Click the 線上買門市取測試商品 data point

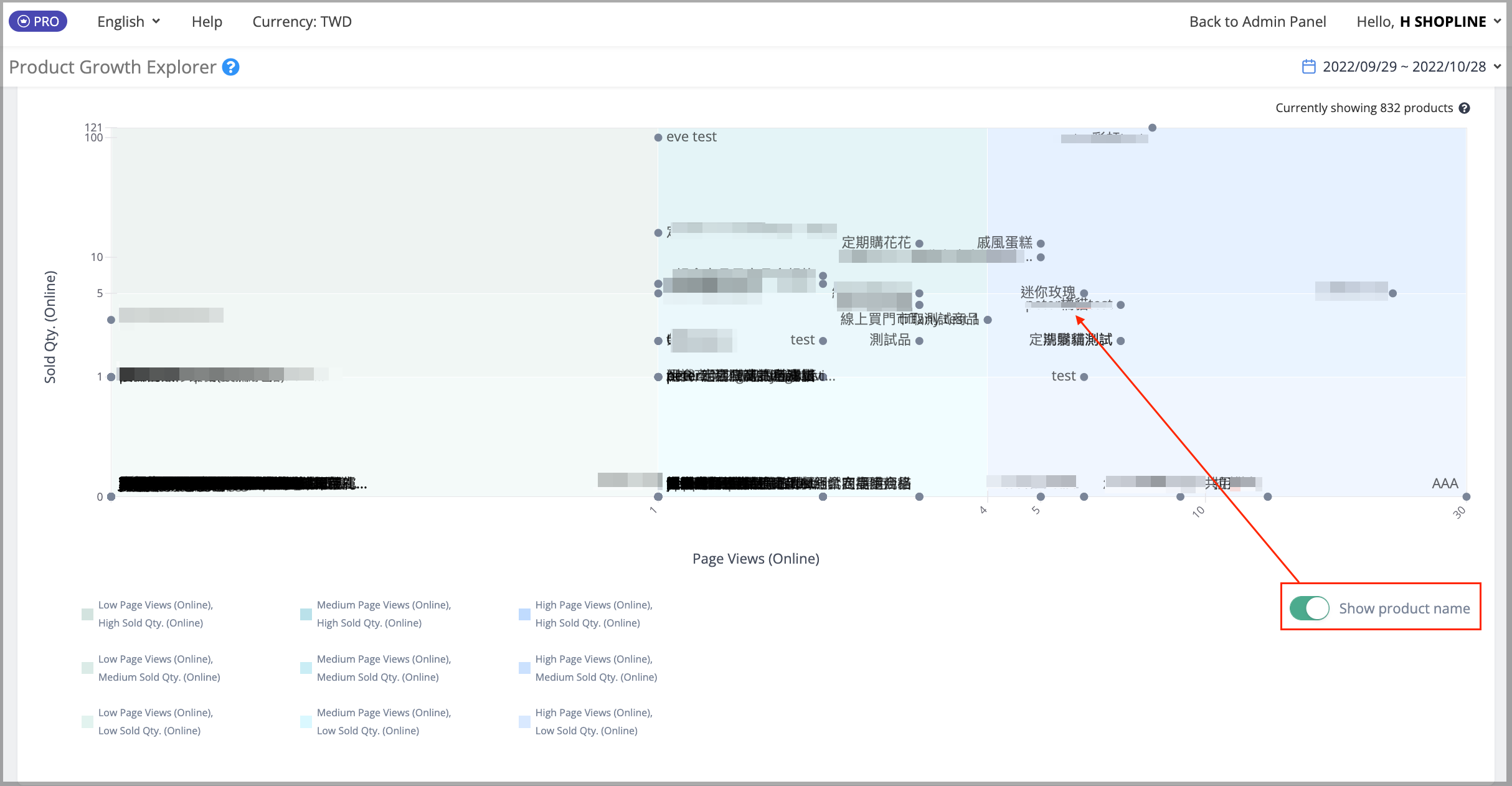point(988,320)
